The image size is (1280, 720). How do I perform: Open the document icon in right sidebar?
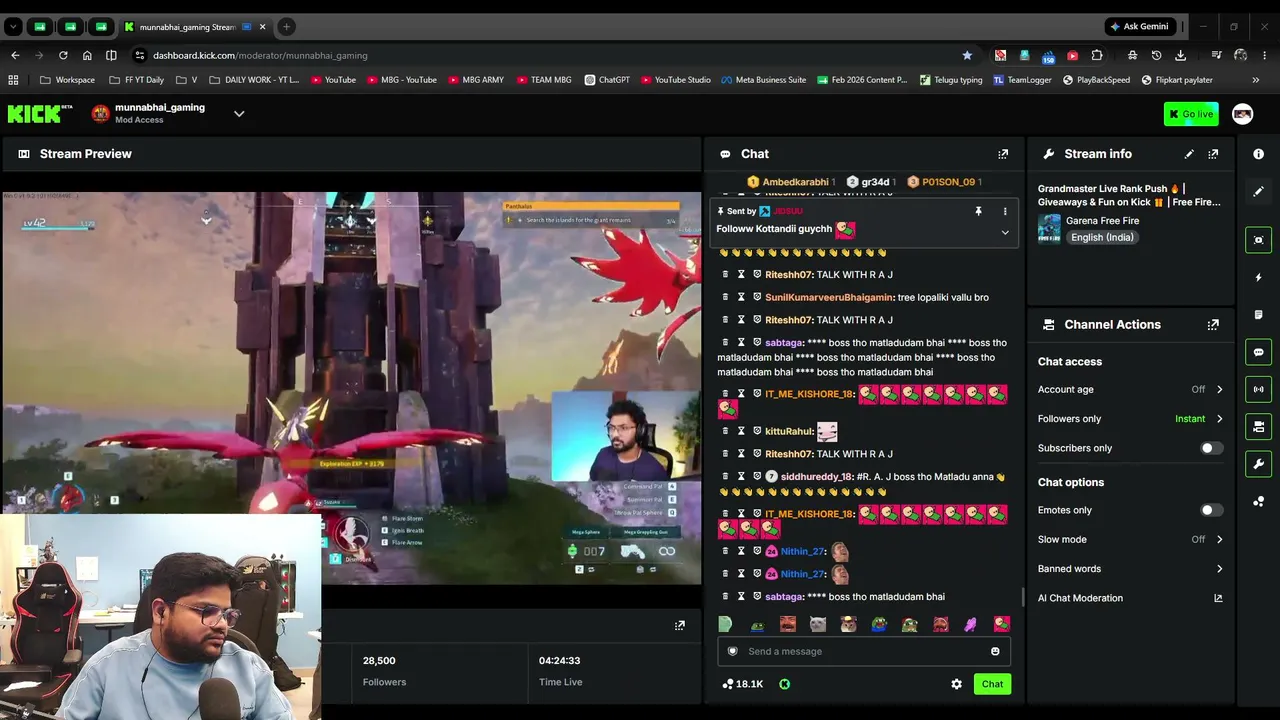(x=1259, y=315)
